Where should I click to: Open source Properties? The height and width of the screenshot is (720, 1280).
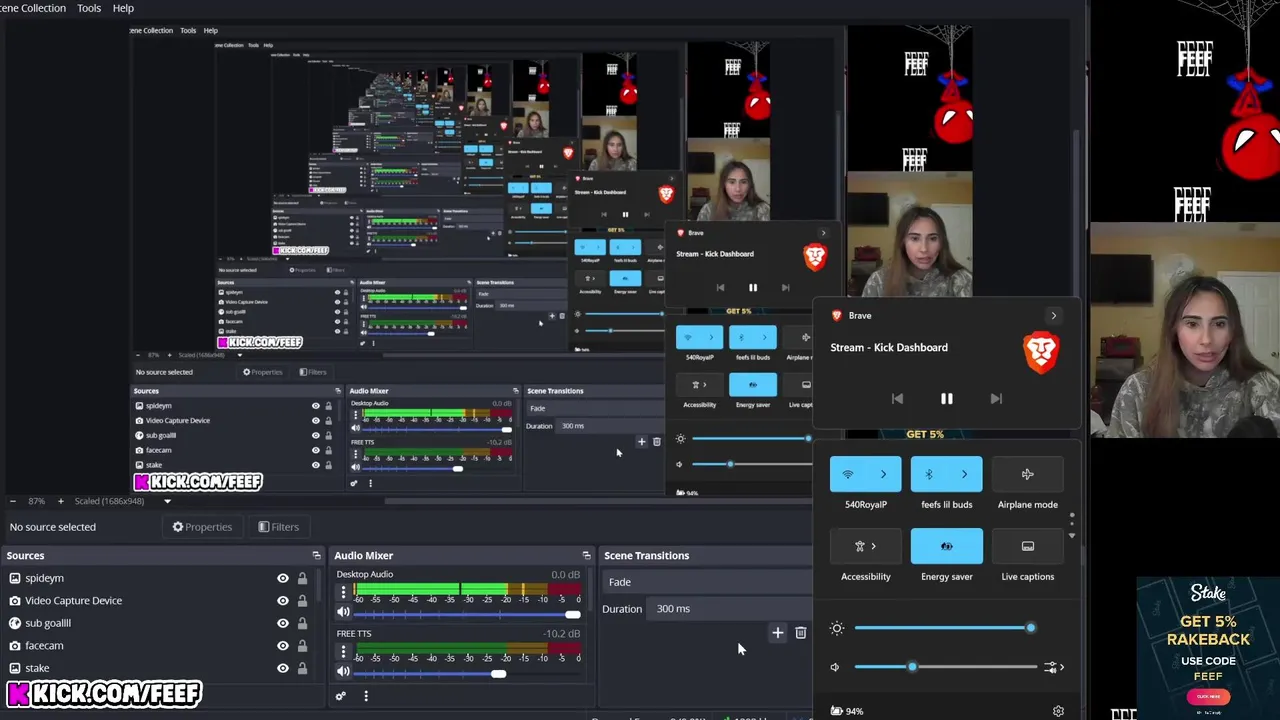pyautogui.click(x=202, y=527)
